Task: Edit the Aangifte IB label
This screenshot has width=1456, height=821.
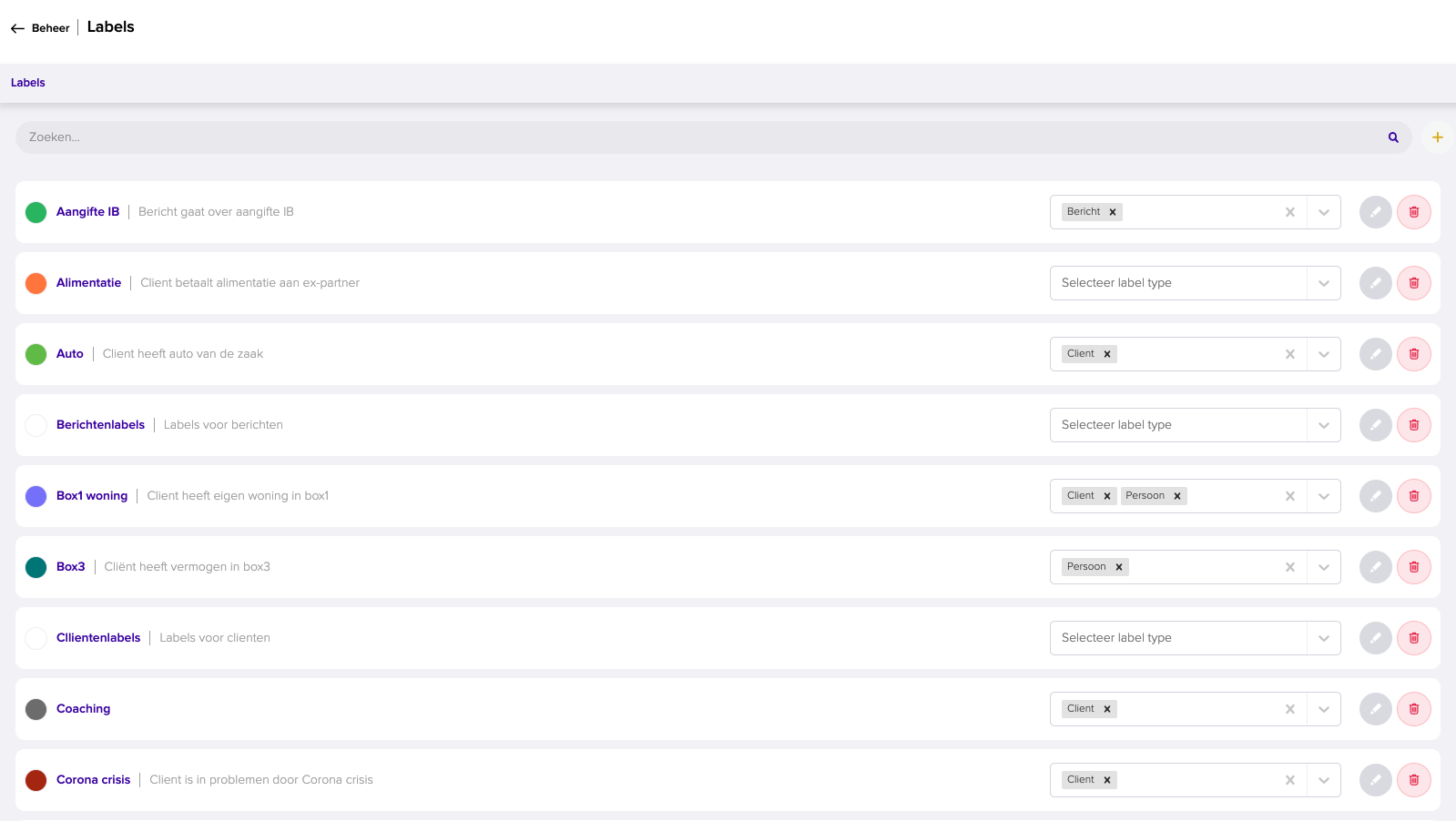Action: point(1376,212)
